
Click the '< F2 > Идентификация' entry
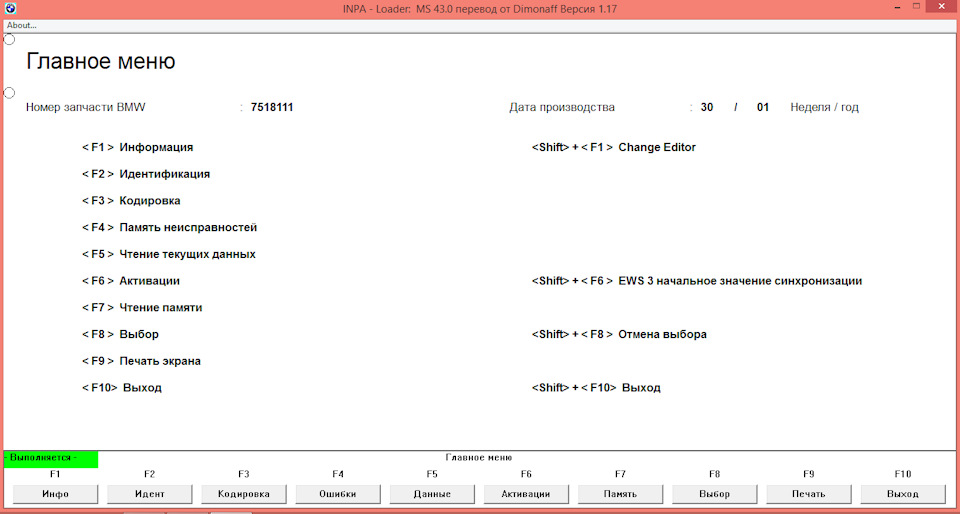[146, 174]
